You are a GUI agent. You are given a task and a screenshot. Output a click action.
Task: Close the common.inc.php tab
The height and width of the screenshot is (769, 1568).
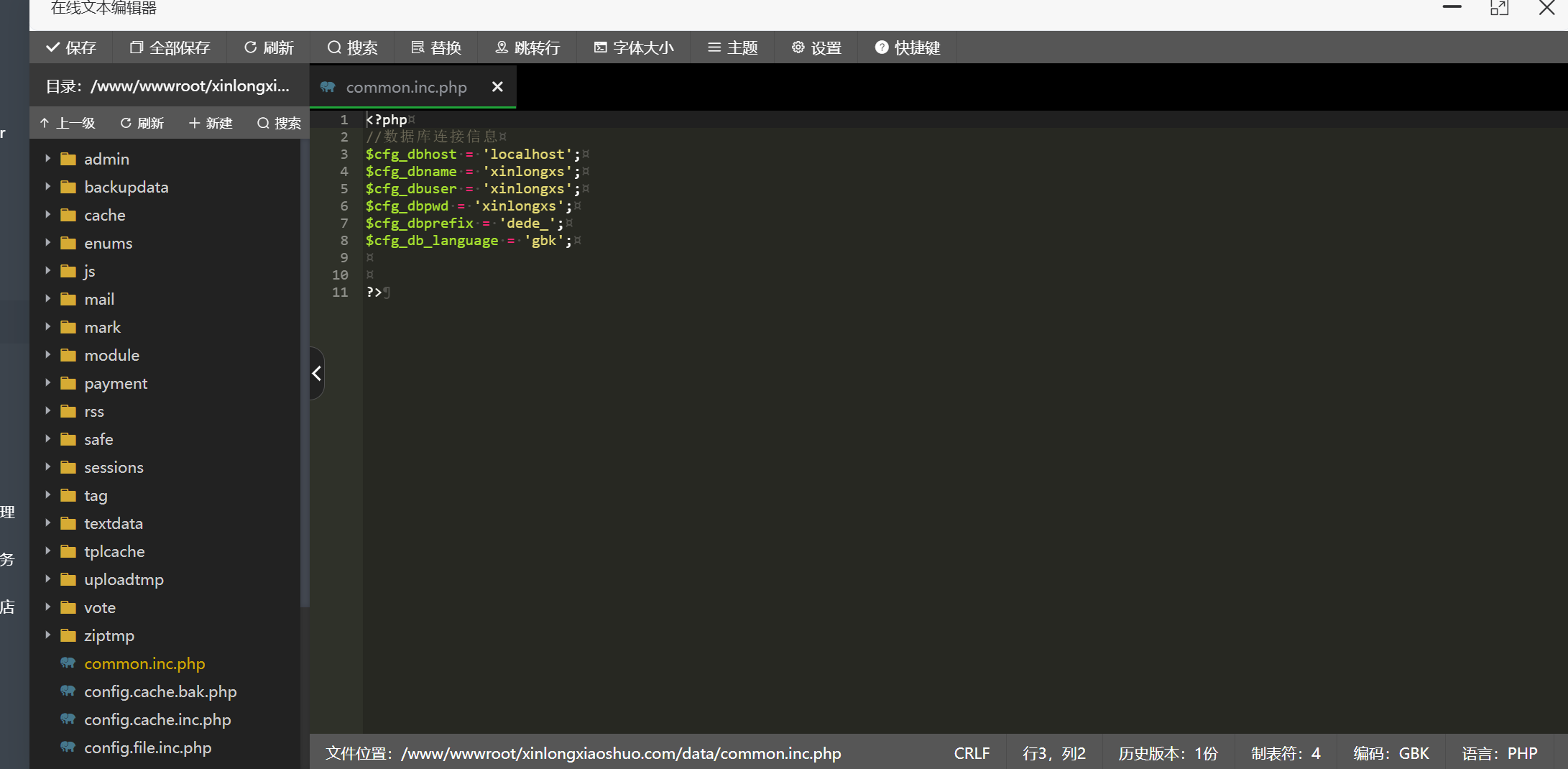coord(497,87)
